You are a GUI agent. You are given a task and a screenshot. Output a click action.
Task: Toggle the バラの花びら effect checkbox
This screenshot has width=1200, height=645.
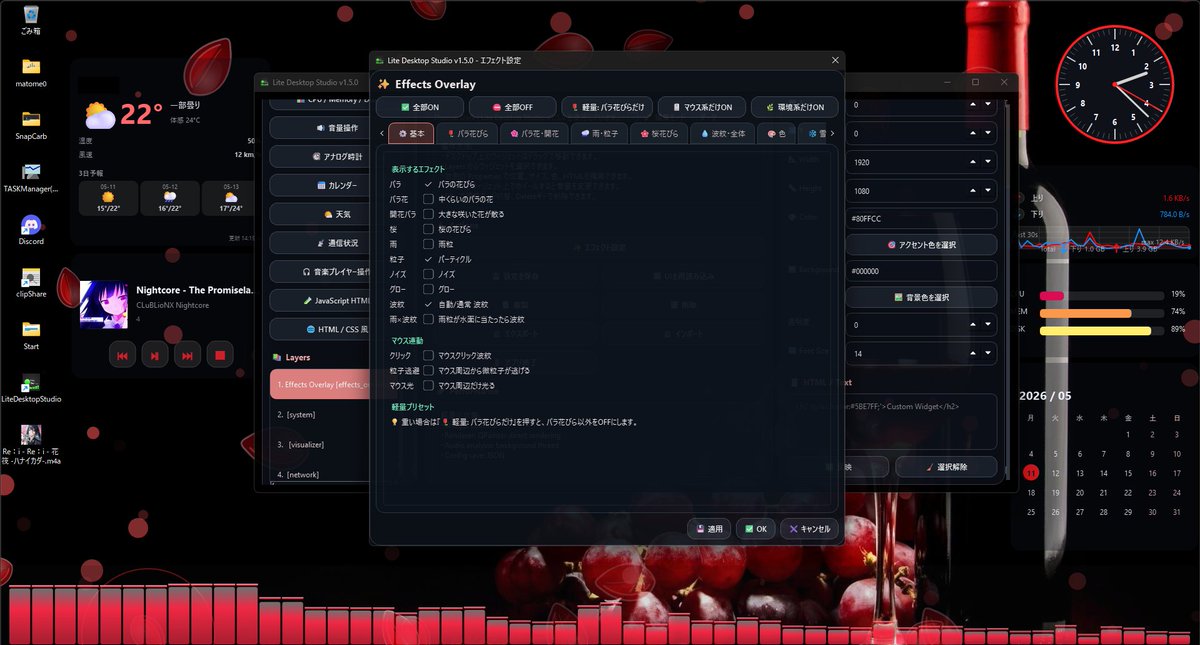[x=428, y=185]
